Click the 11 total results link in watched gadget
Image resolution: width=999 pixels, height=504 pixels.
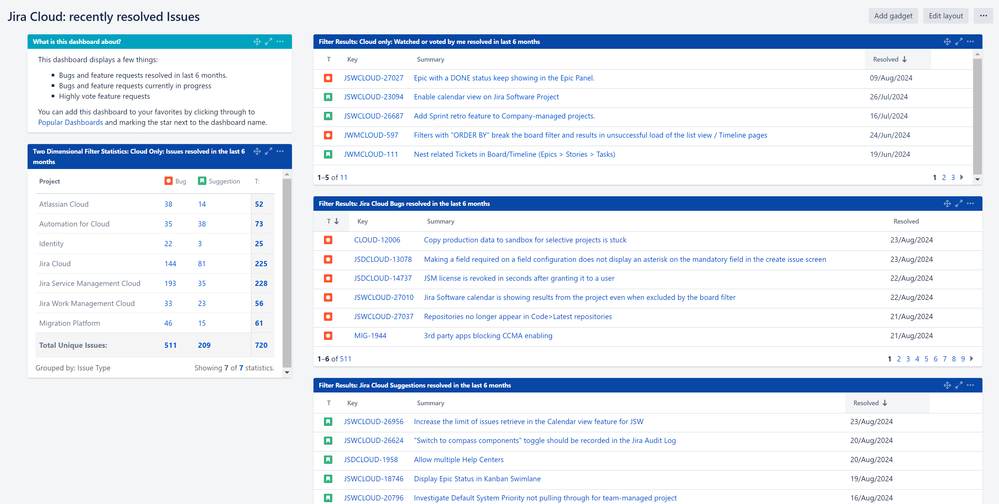point(343,177)
